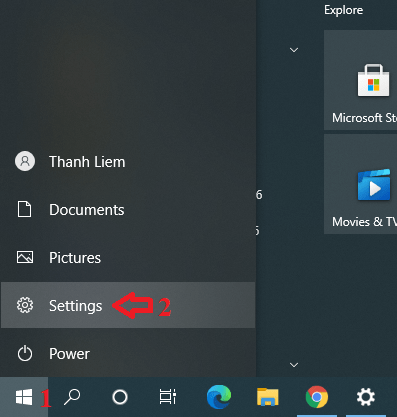Viewport: 397px width, 417px height.
Task: Expand the lower chevron in app list
Action: point(294,365)
